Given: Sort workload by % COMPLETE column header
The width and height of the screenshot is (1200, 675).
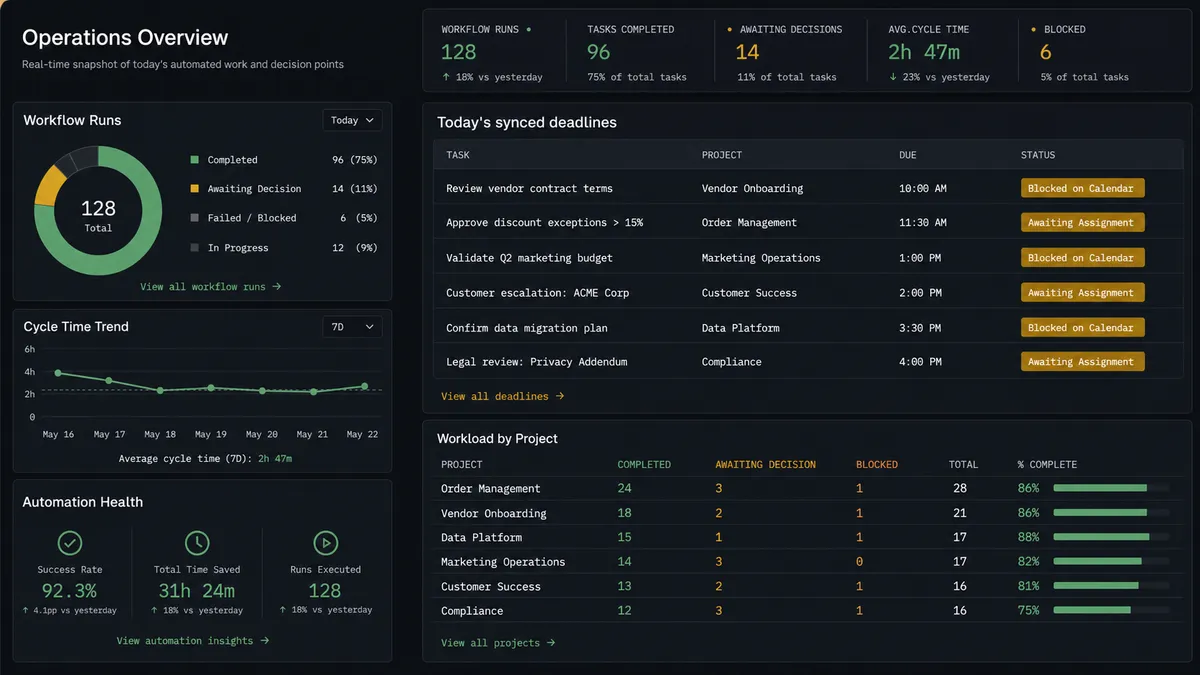Looking at the screenshot, I should coord(1047,465).
